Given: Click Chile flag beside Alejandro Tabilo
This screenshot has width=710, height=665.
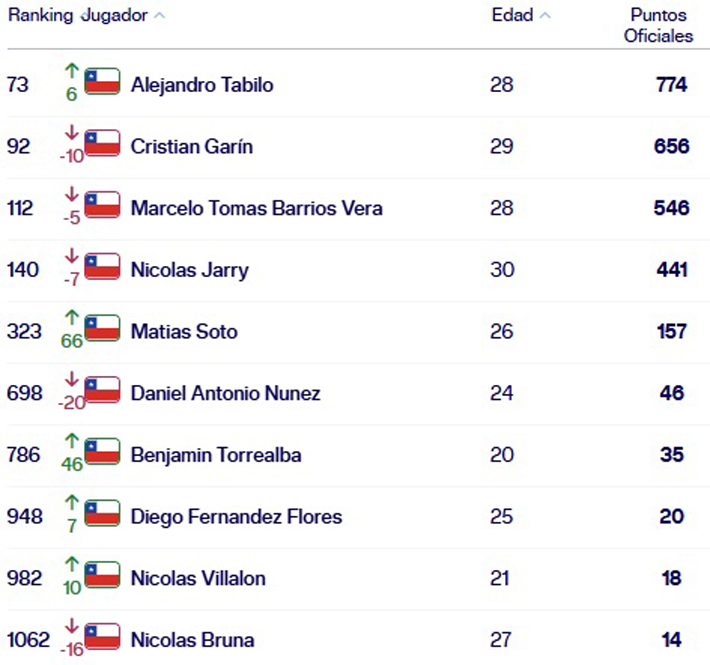Looking at the screenshot, I should (102, 82).
